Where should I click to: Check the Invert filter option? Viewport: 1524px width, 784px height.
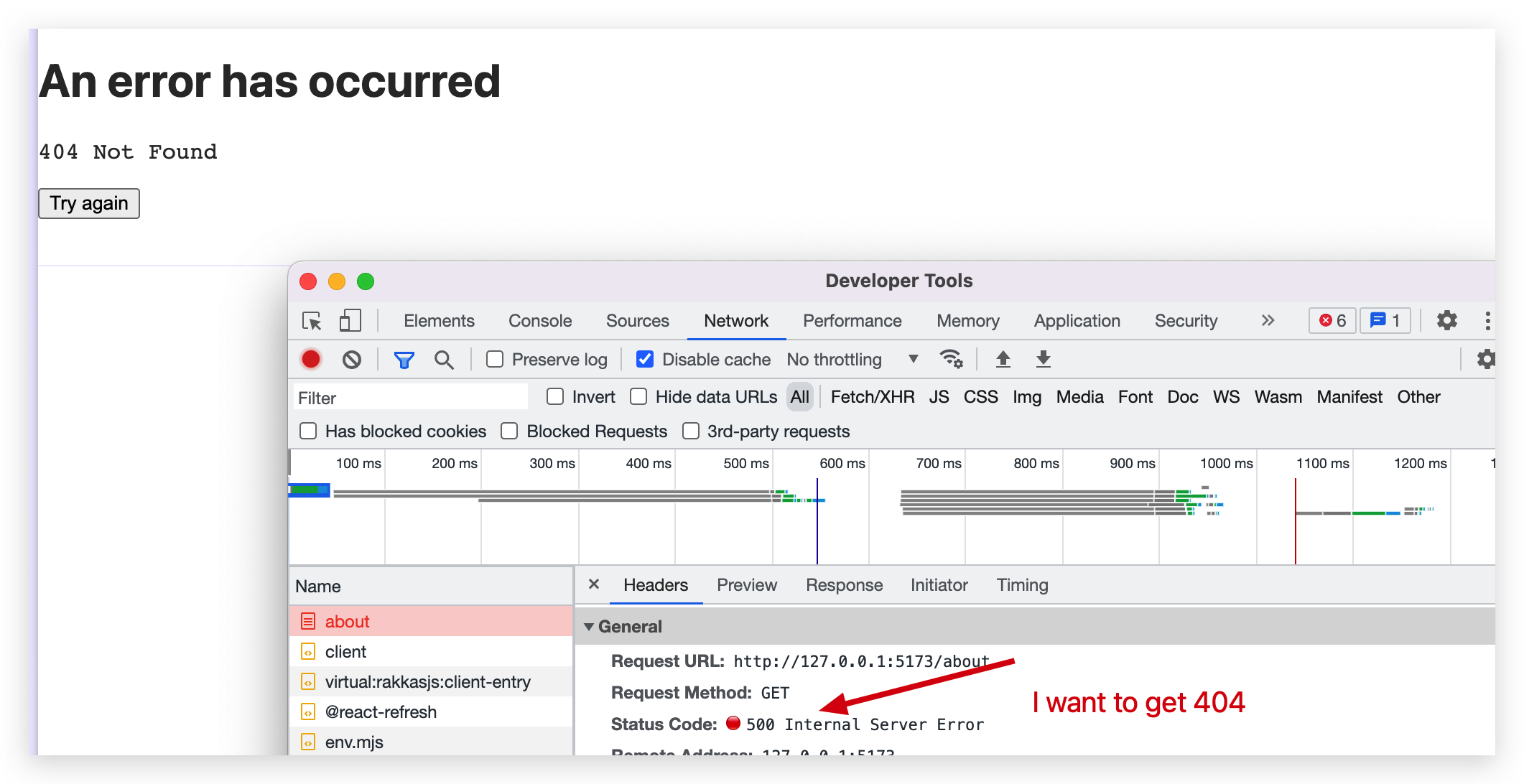(x=554, y=396)
